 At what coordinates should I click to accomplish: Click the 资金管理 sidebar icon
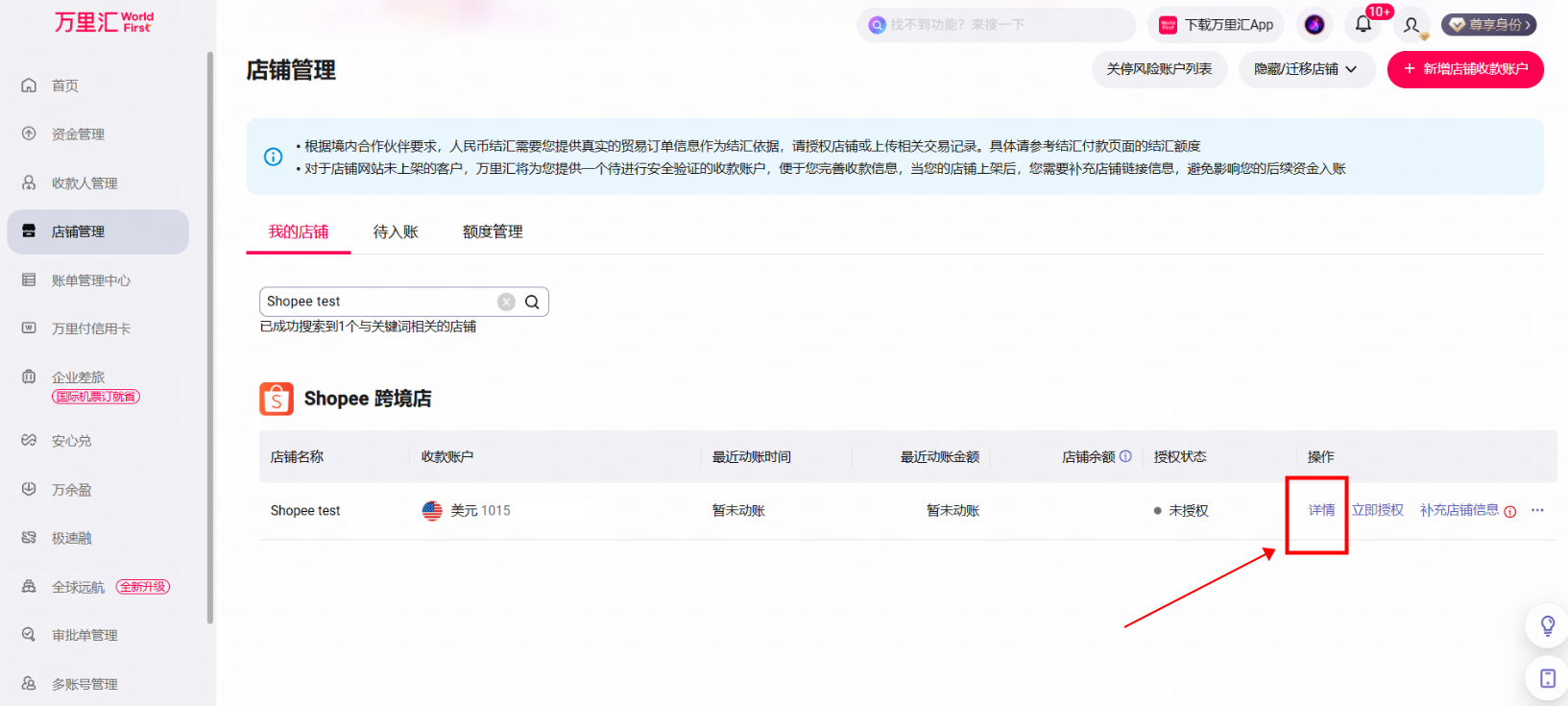29,134
